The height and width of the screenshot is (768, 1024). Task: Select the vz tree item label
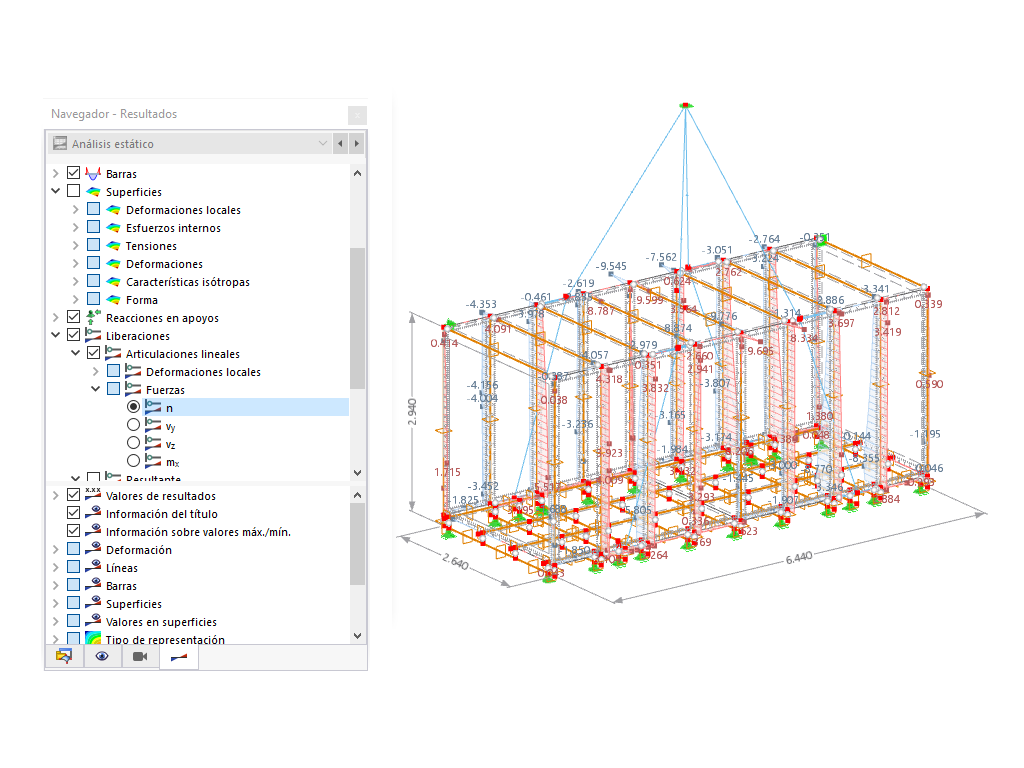tap(170, 444)
